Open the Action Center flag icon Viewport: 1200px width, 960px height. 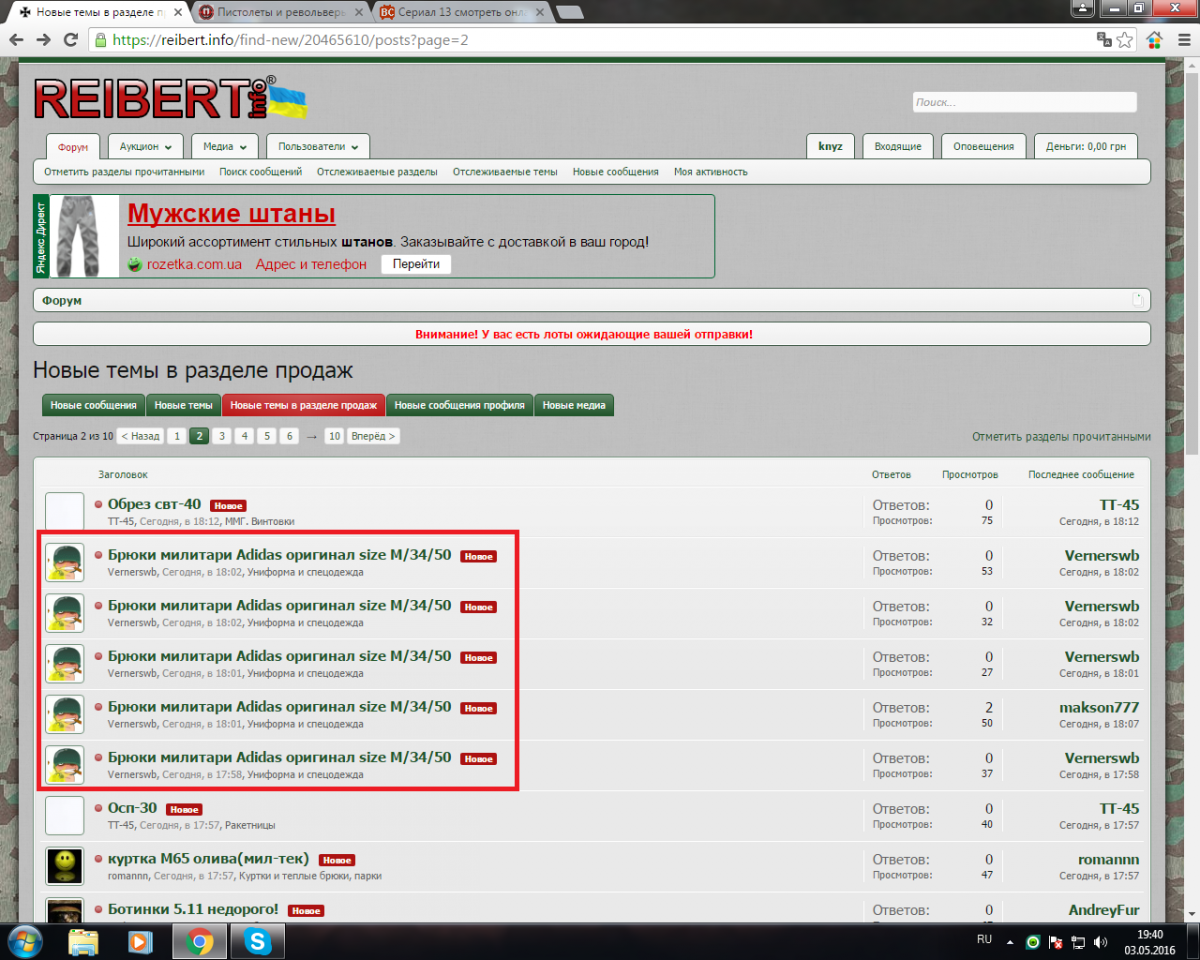1056,942
